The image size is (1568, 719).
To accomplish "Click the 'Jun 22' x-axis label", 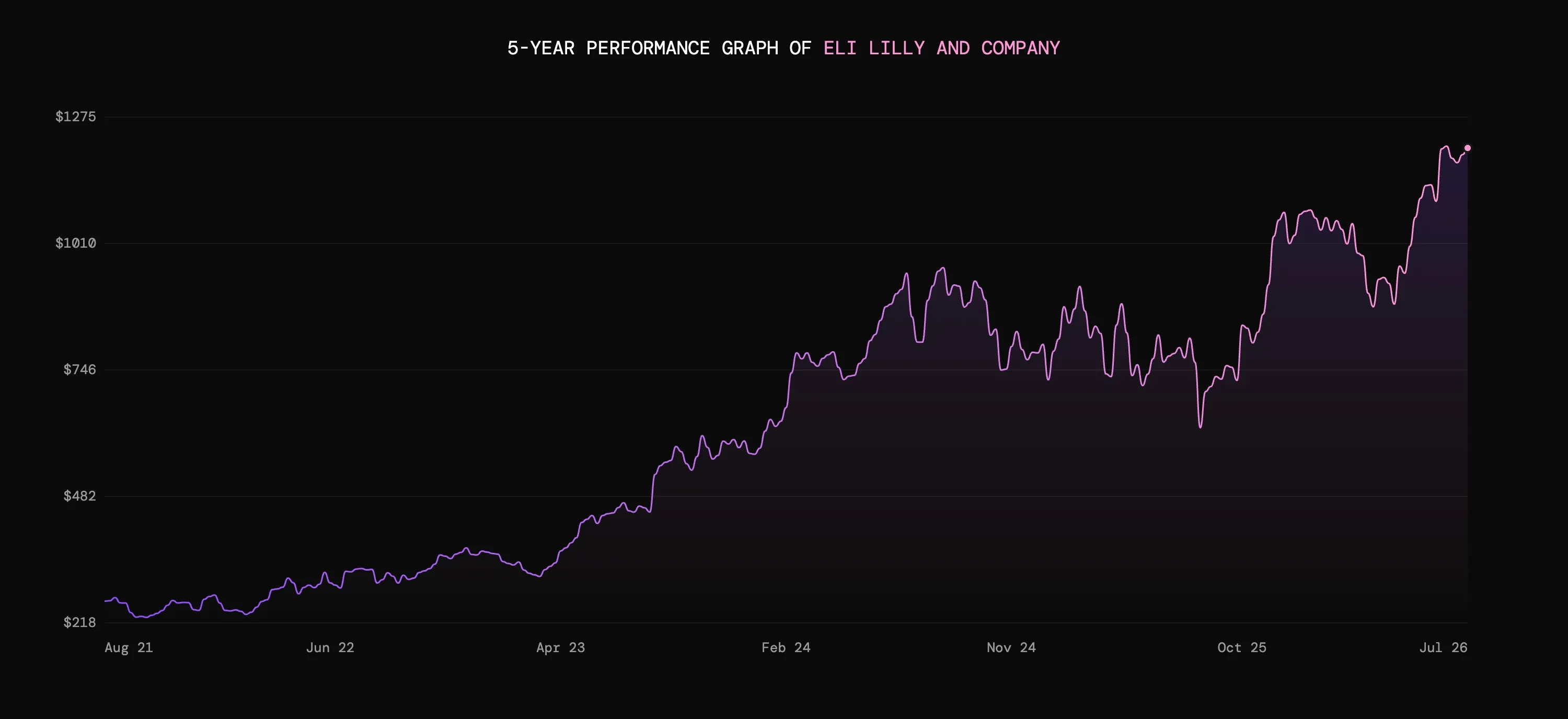I will [x=330, y=648].
